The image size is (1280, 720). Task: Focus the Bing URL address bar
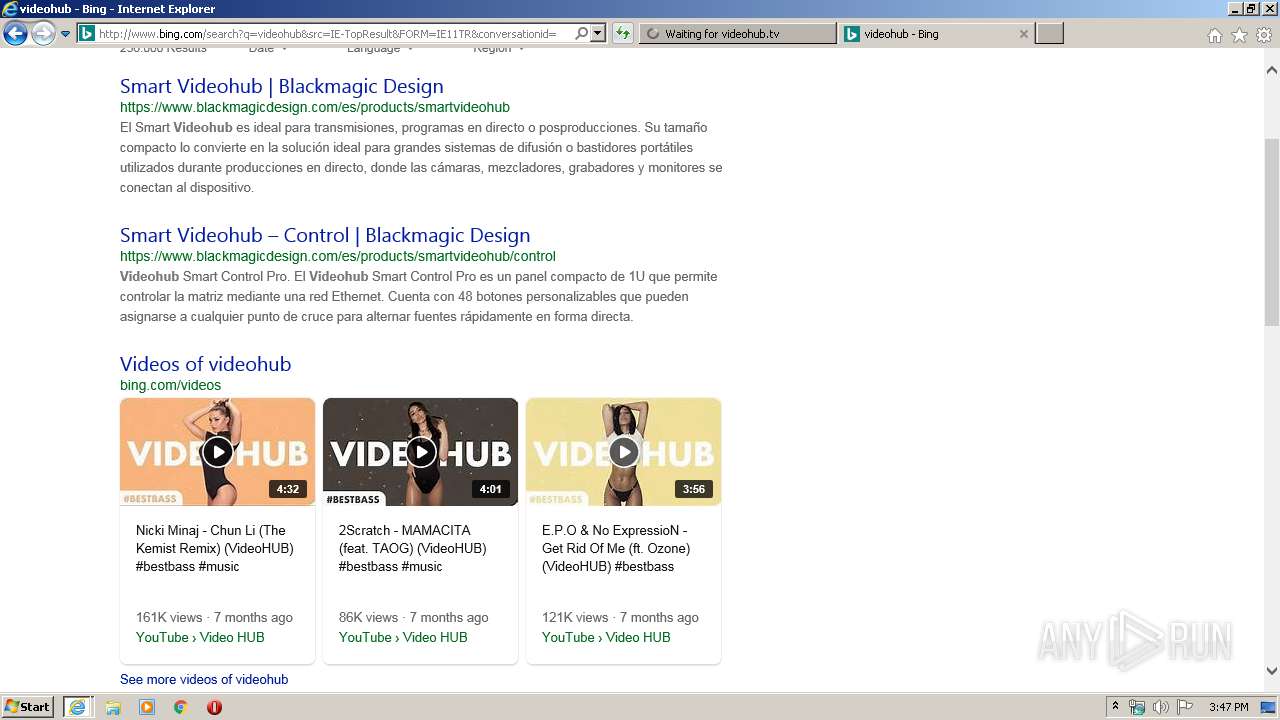326,33
